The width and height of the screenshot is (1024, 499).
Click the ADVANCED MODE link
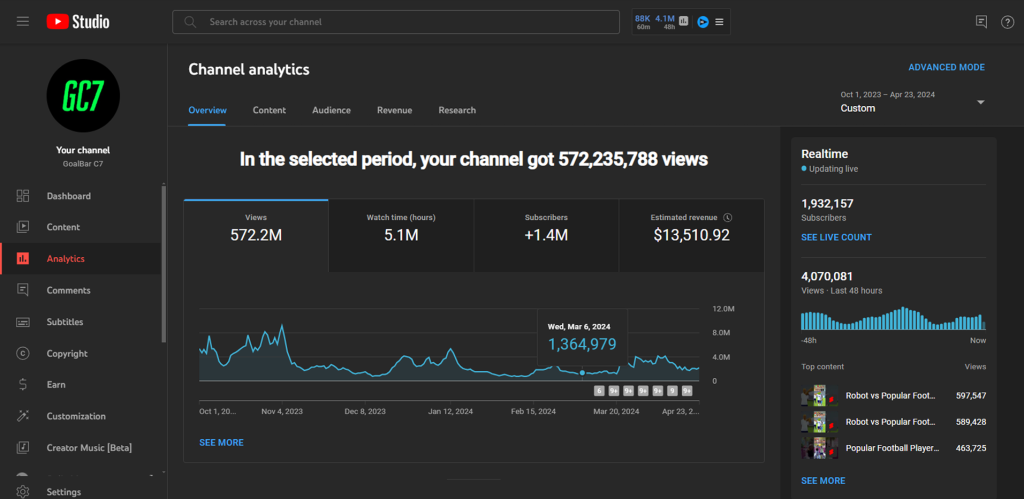tap(946, 67)
